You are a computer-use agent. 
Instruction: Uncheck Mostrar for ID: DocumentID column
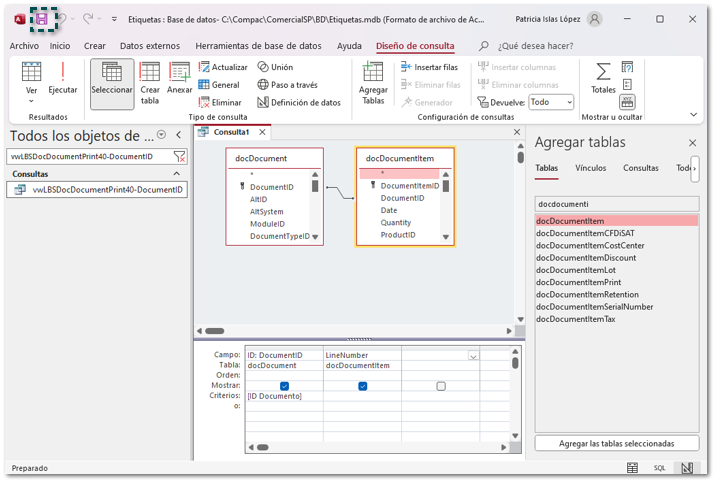pos(285,386)
